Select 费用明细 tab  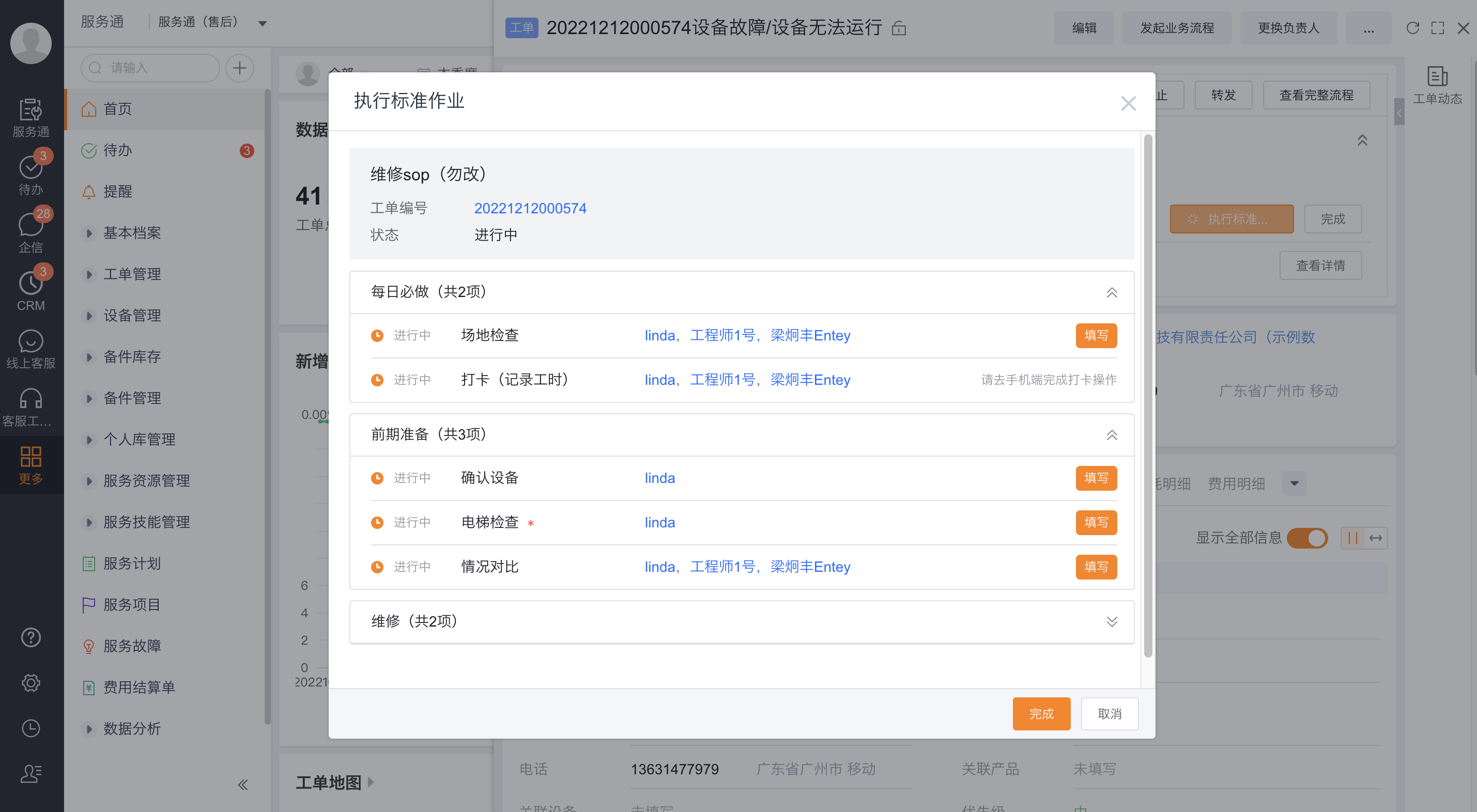[1236, 483]
